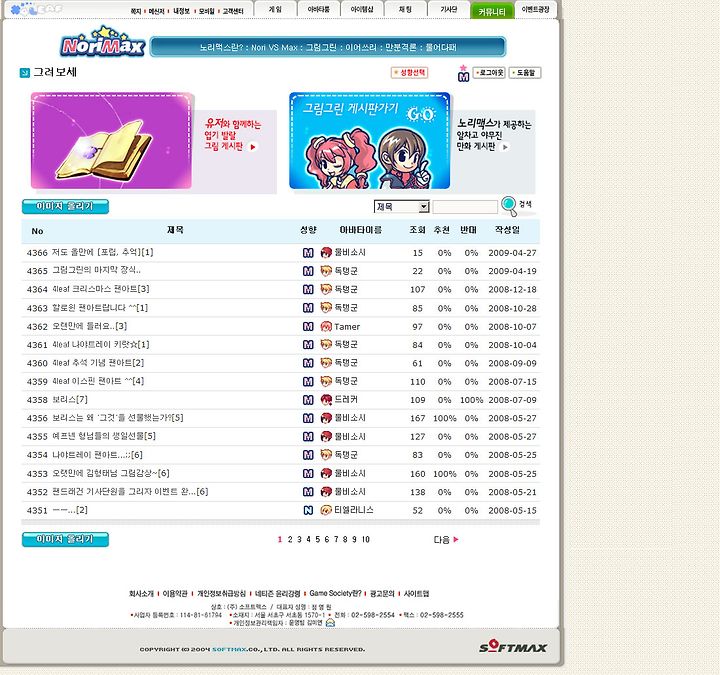This screenshot has width=720, height=675.
Task: Click the Softmax logo in the footer
Action: point(513,647)
